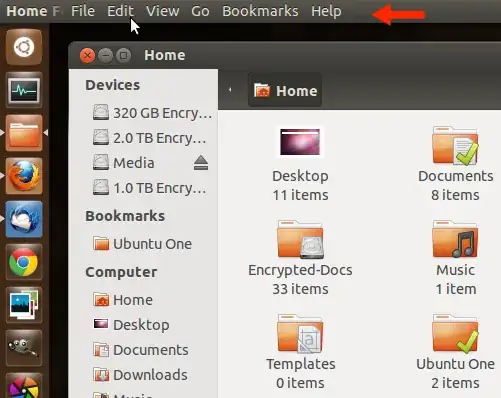Open the View menu
Screen dimensions: 501x398
click(163, 11)
